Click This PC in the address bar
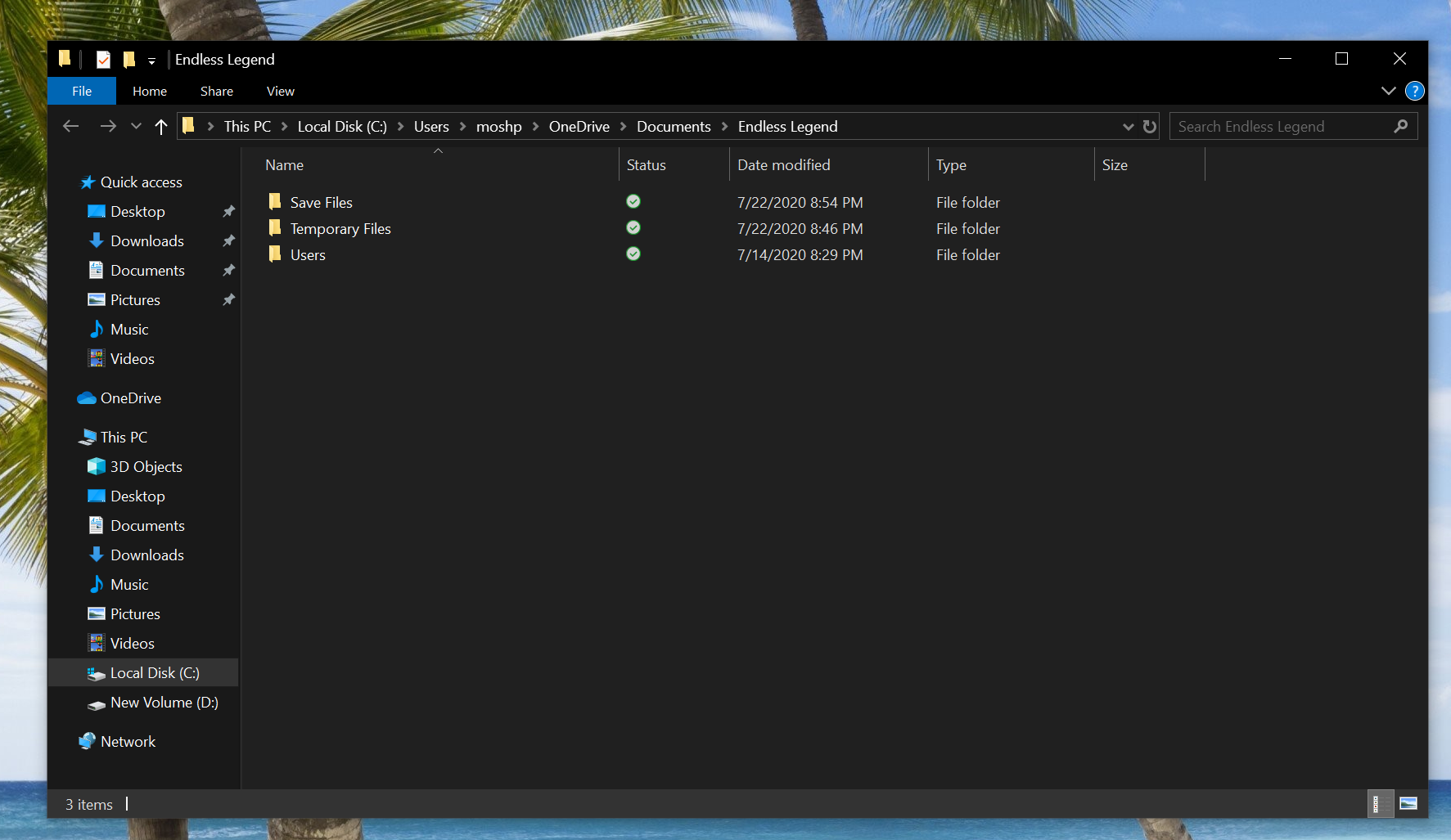 (x=247, y=126)
